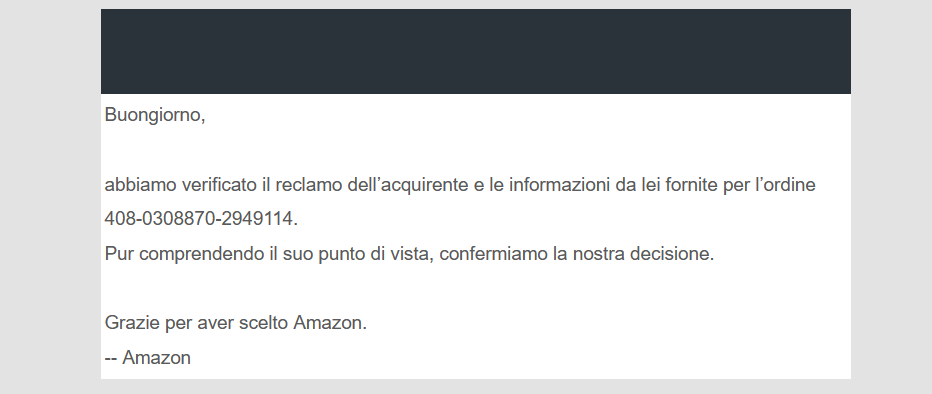This screenshot has width=932, height=394.
Task: Click the gray margin left of the email
Action: click(x=50, y=197)
